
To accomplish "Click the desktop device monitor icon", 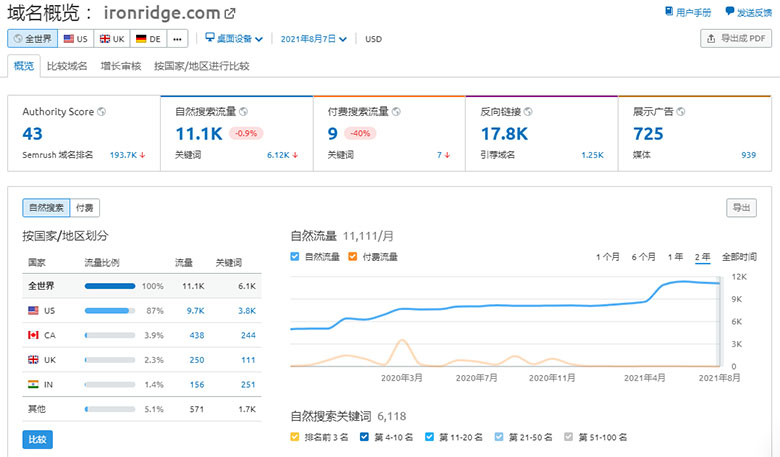I will click(x=210, y=37).
